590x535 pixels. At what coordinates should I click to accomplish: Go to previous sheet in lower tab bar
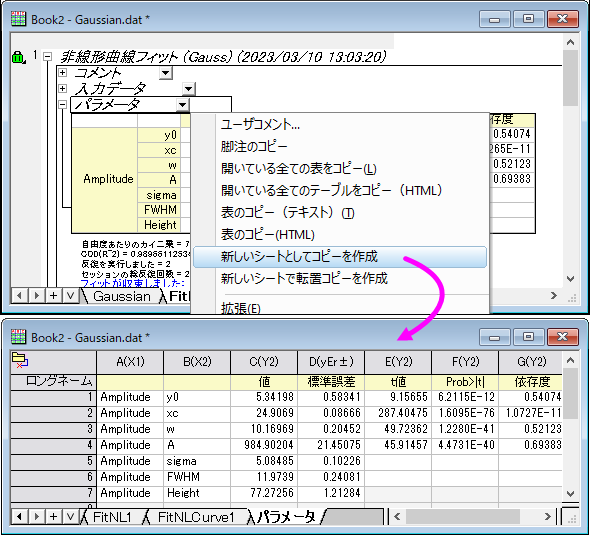click(19, 517)
